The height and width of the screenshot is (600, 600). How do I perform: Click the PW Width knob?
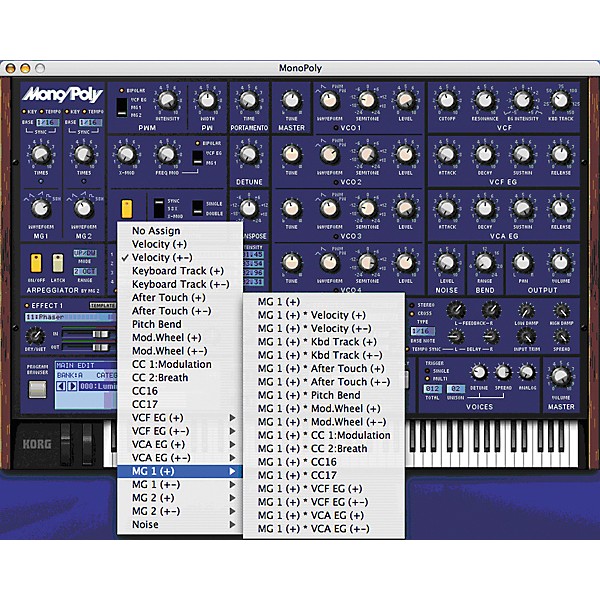pos(207,101)
